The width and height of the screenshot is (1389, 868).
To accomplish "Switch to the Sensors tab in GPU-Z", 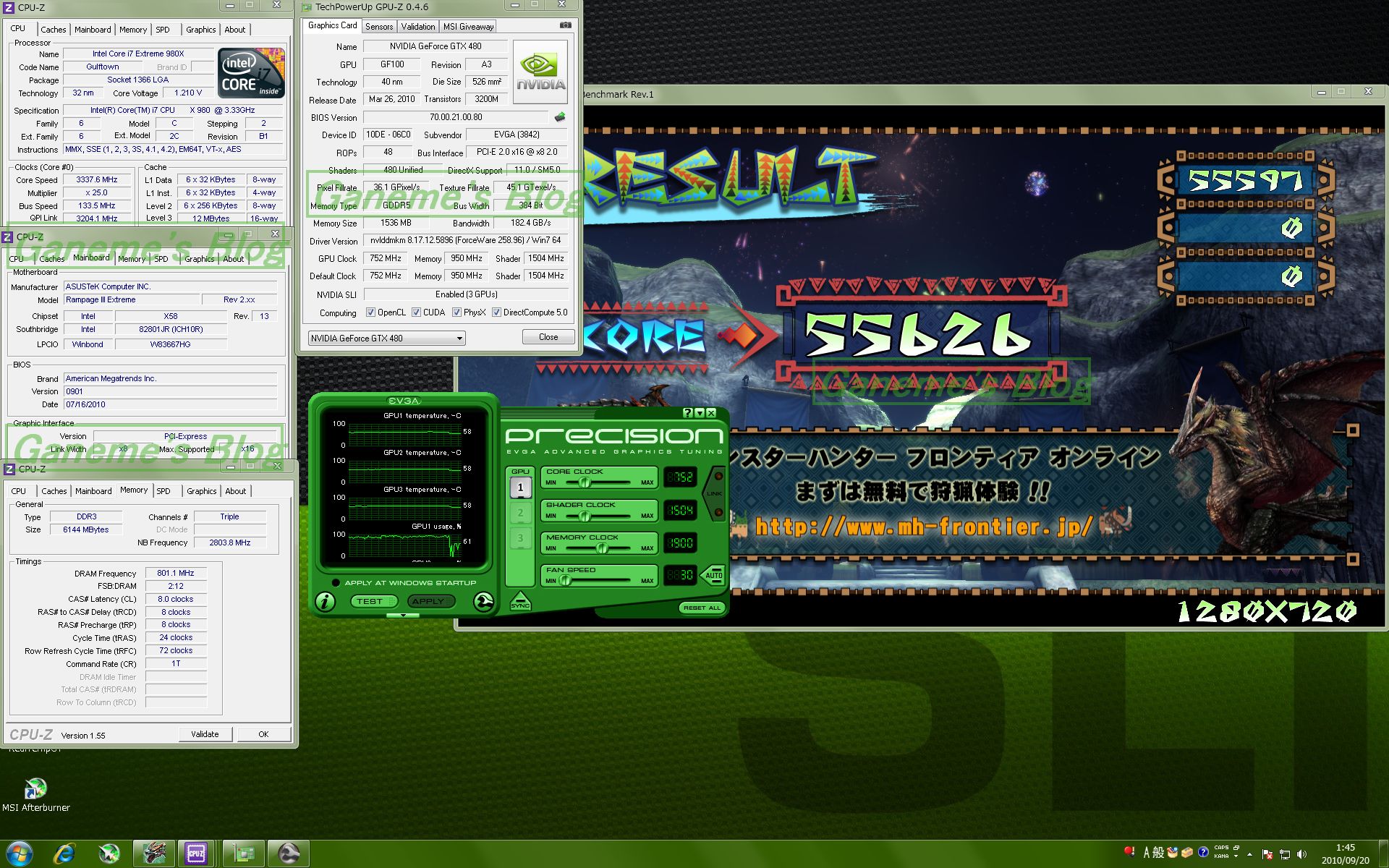I will (379, 27).
